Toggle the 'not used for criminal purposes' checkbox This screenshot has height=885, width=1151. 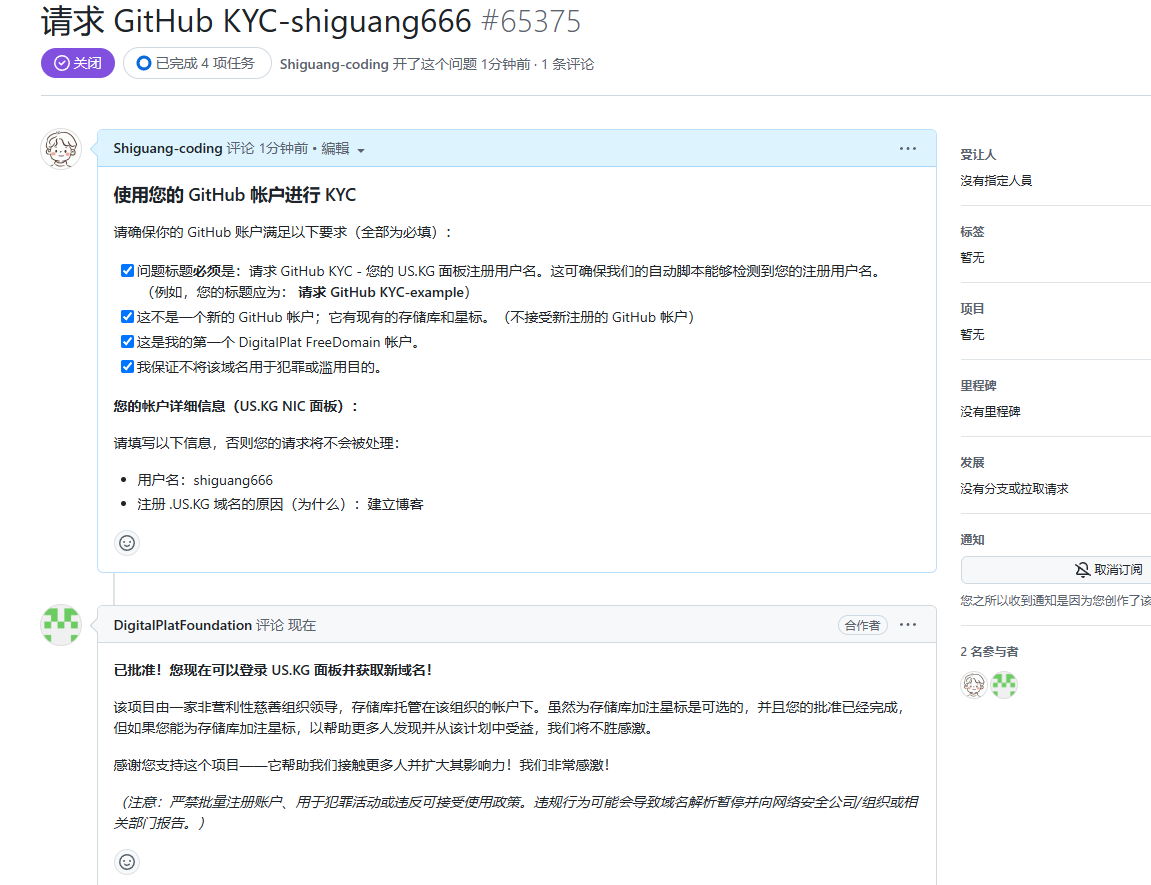(x=127, y=366)
